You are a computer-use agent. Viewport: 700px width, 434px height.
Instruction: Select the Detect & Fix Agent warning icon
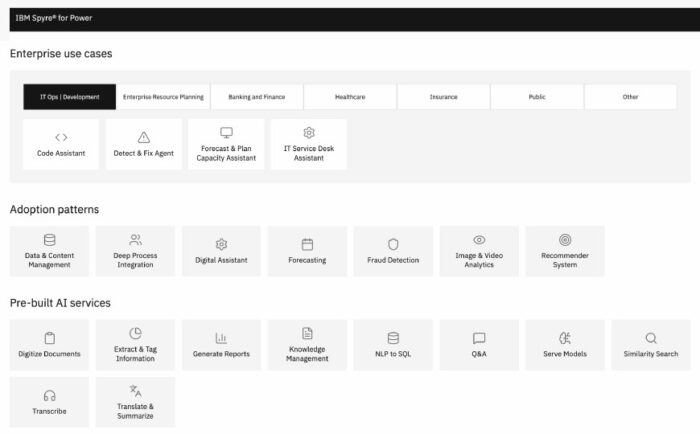144,137
